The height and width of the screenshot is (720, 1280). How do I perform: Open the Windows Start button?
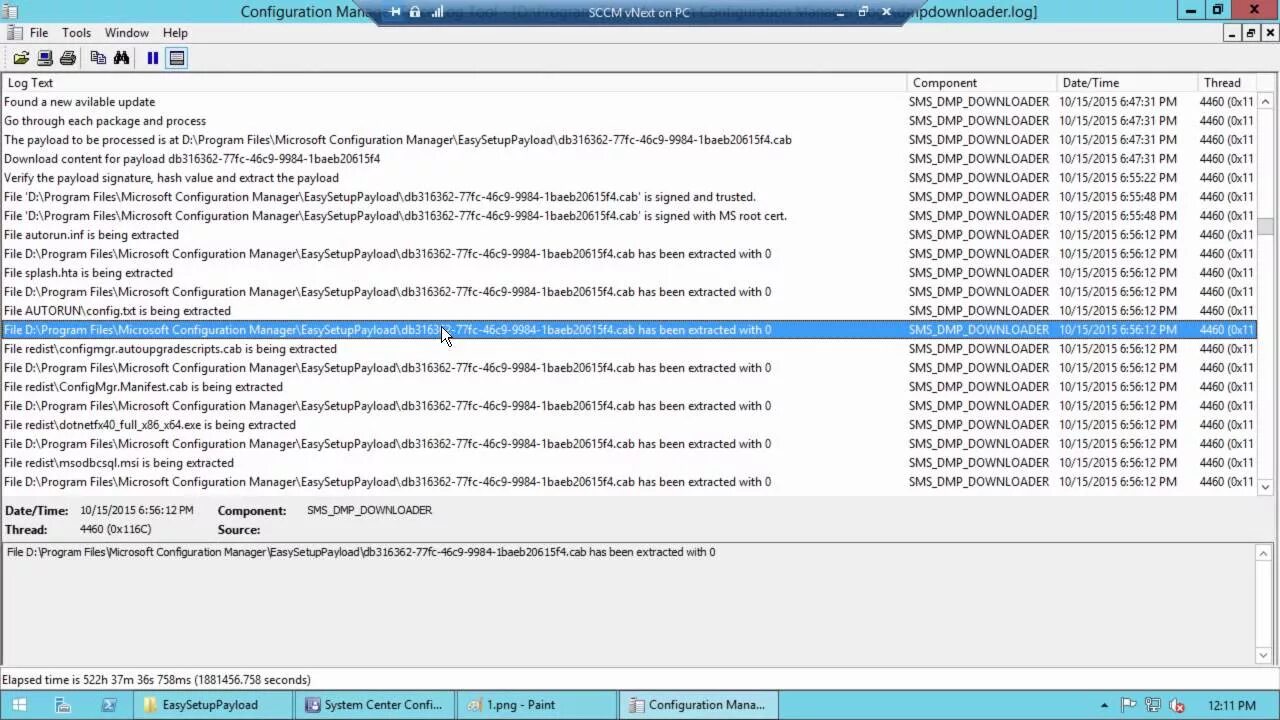[x=19, y=705]
